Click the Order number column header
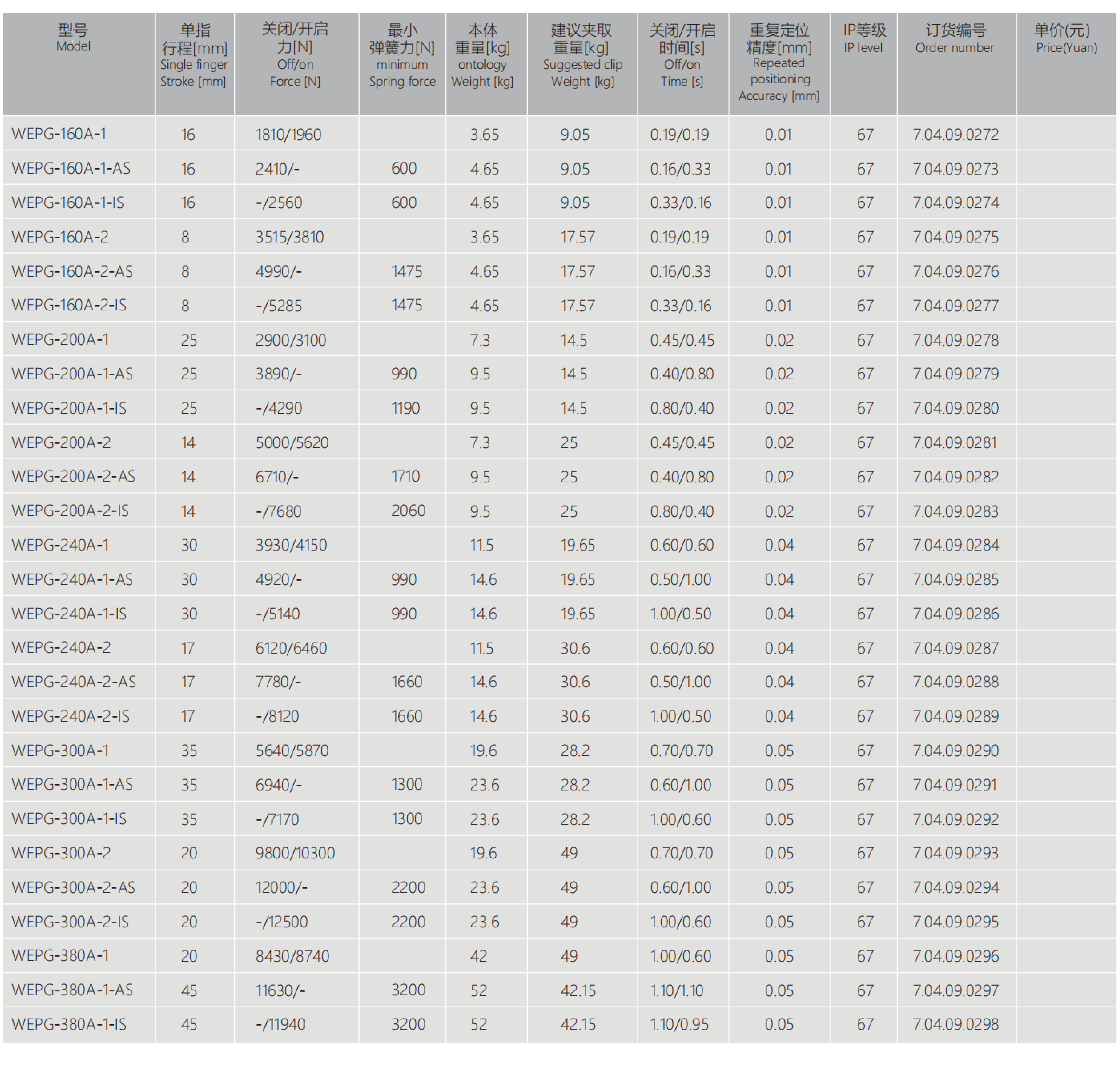 pyautogui.click(x=954, y=39)
